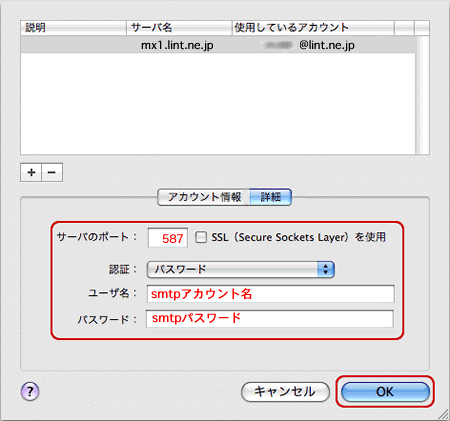Click the window resize grip corner
450x421 pixels.
pyautogui.click(x=444, y=415)
